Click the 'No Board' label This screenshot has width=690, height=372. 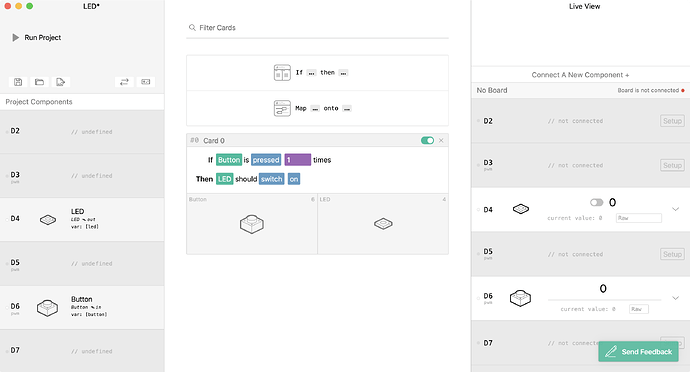pos(492,90)
